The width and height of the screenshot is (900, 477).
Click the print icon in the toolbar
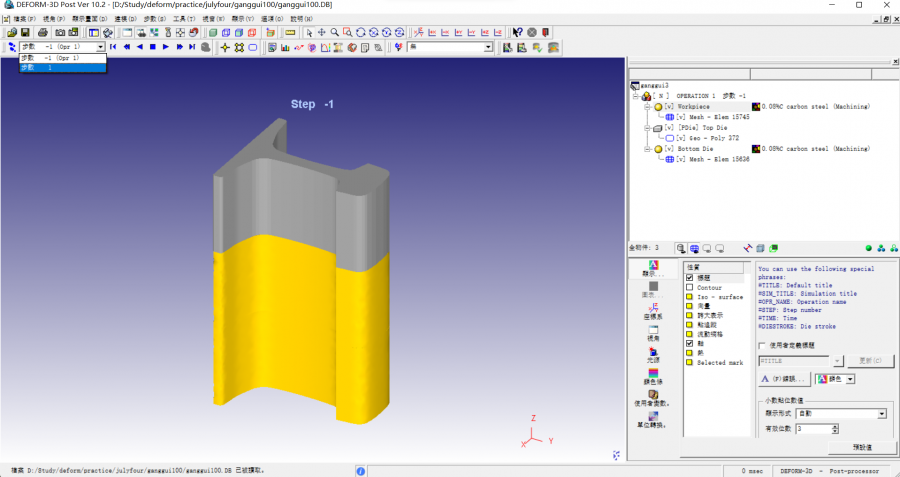(42, 33)
